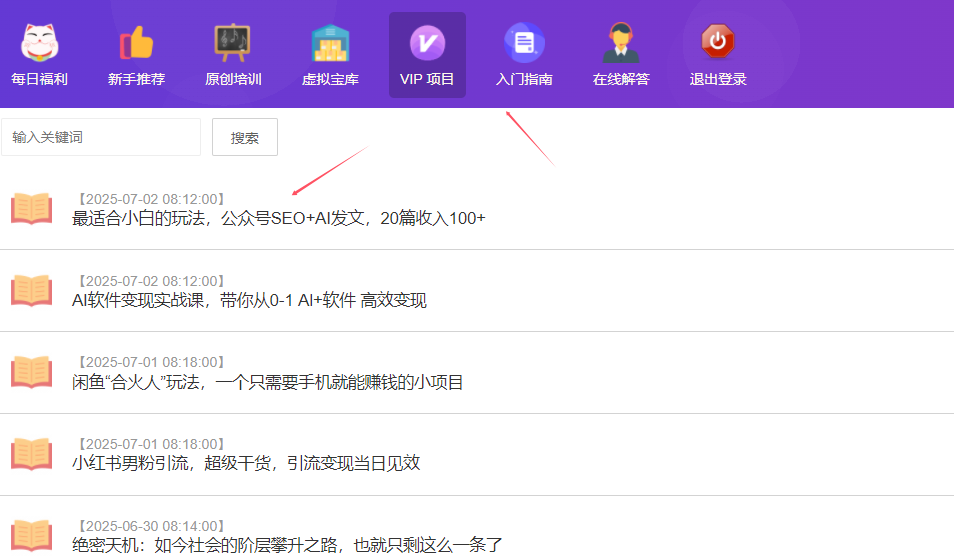This screenshot has height=560, width=954.
Task: Open article 绝密天机：如今社会的阶层攀升之路
Action: point(287,545)
